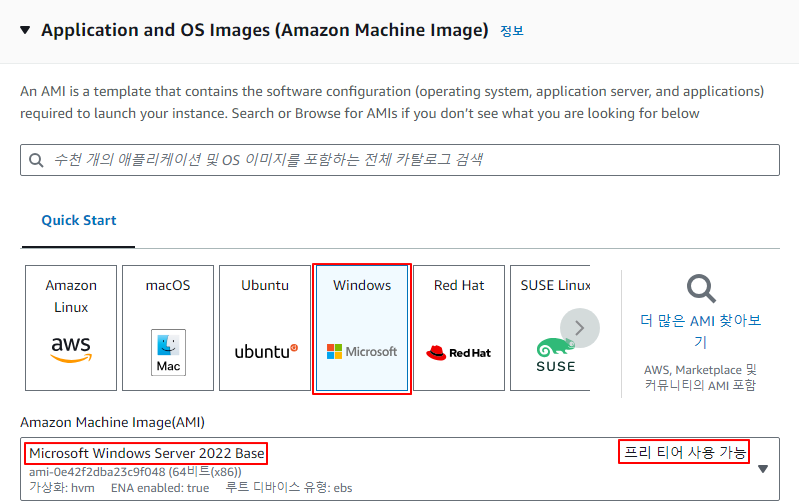
Task: Click the AWS, Marketplace 및 커뮤니티의 AMI 포함 caption
Action: coord(701,377)
